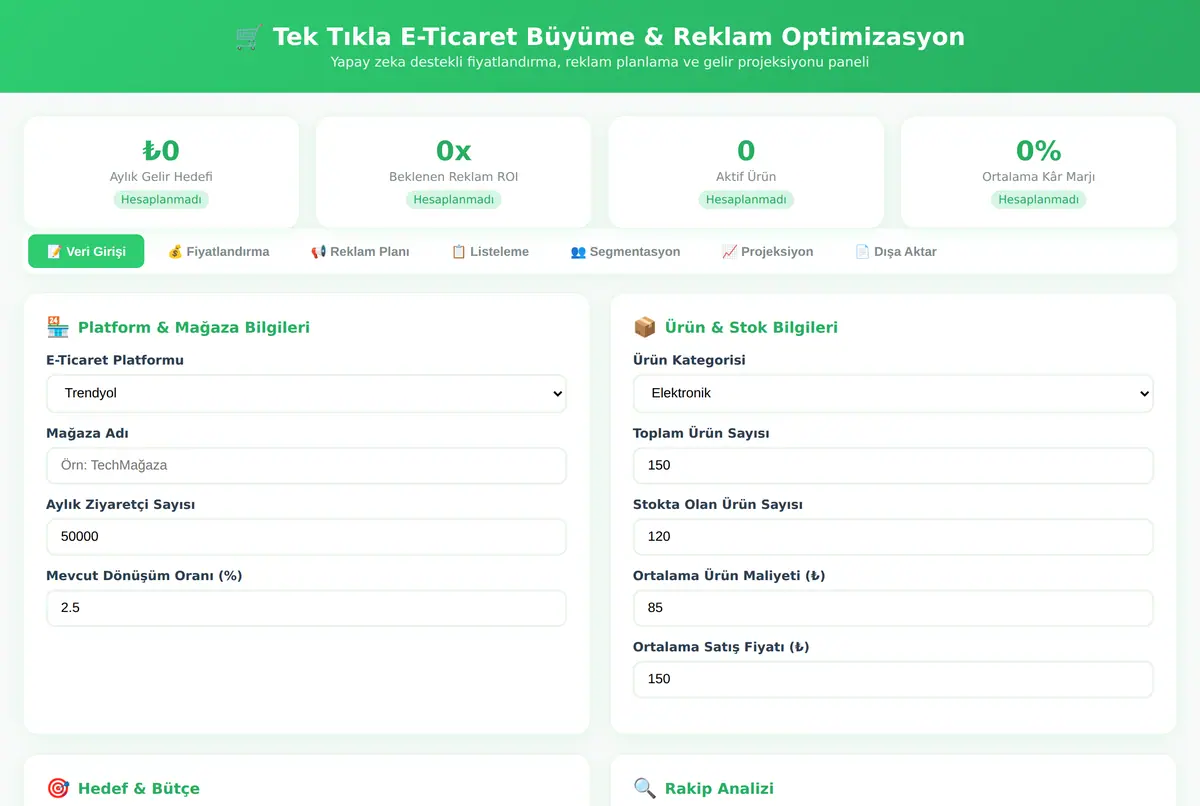Click the Rakip Analizi heading
The image size is (1200, 806).
(719, 788)
